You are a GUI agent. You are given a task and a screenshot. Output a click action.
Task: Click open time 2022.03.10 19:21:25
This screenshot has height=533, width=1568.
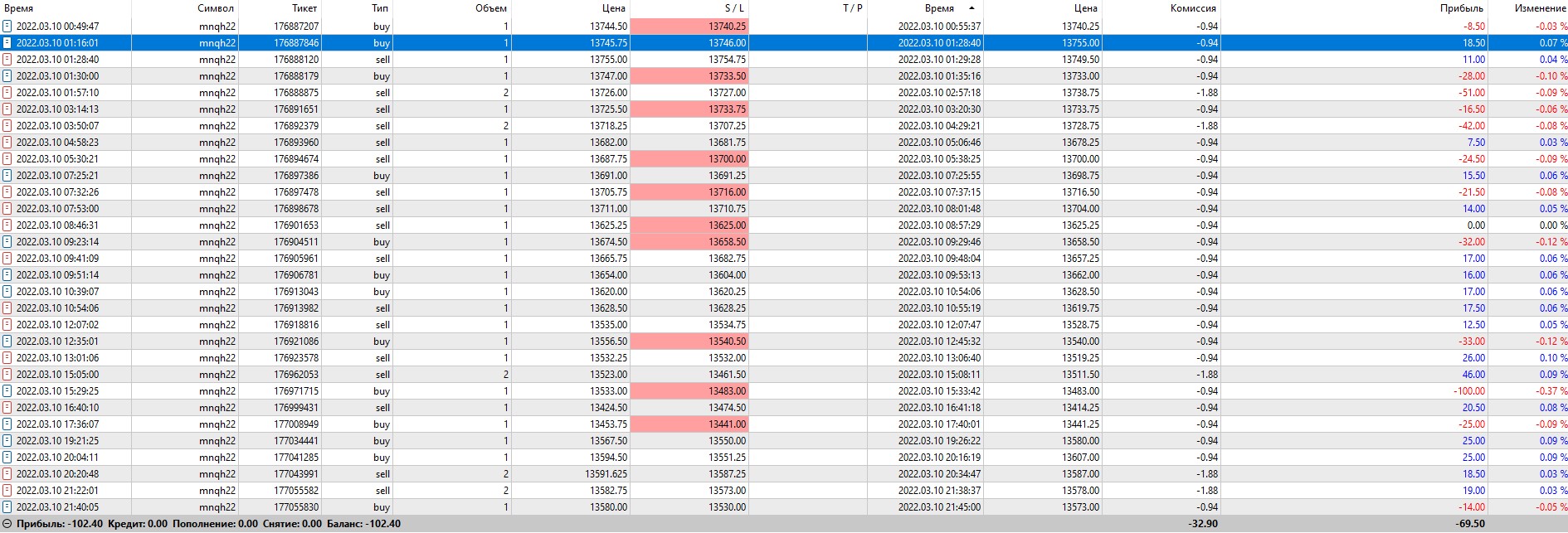click(x=57, y=441)
